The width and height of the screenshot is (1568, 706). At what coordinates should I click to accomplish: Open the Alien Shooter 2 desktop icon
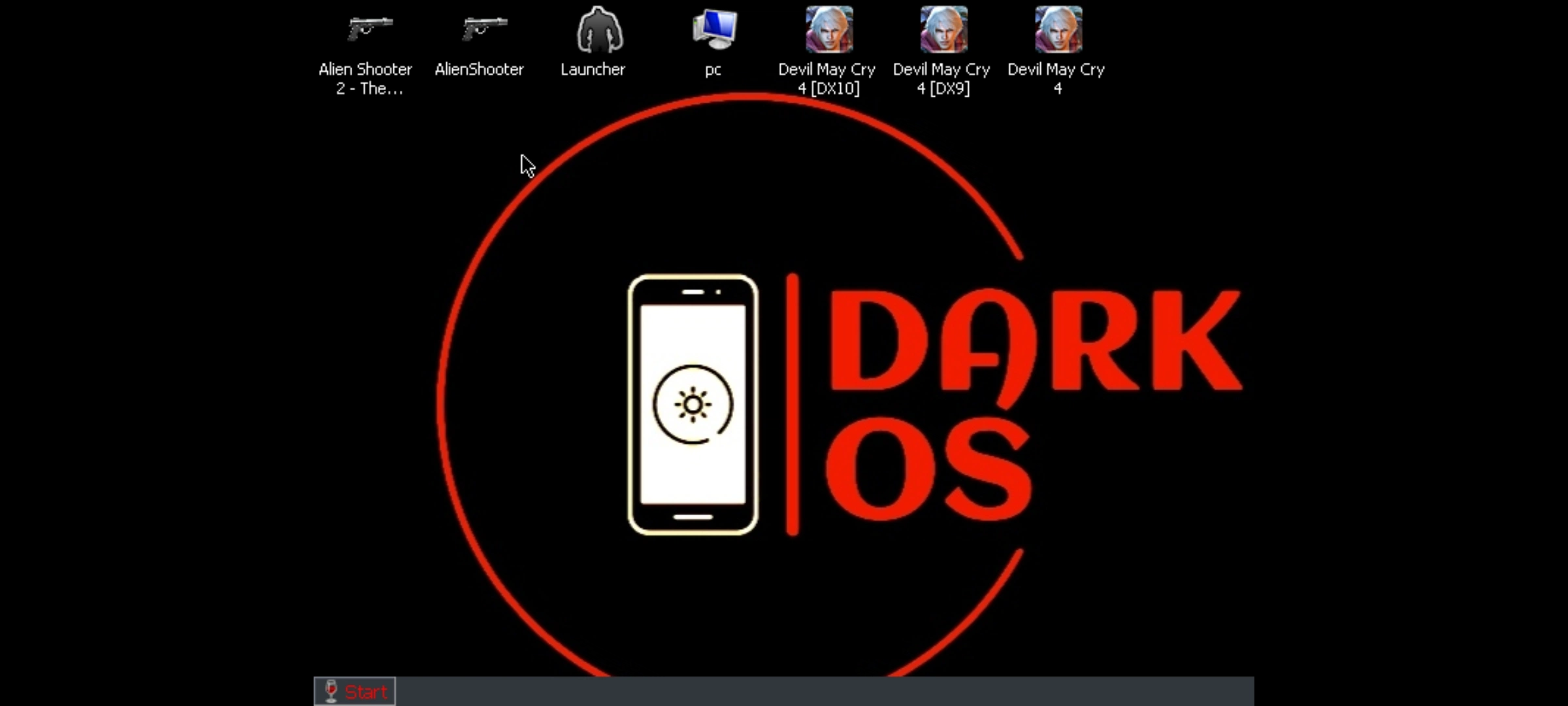(370, 29)
